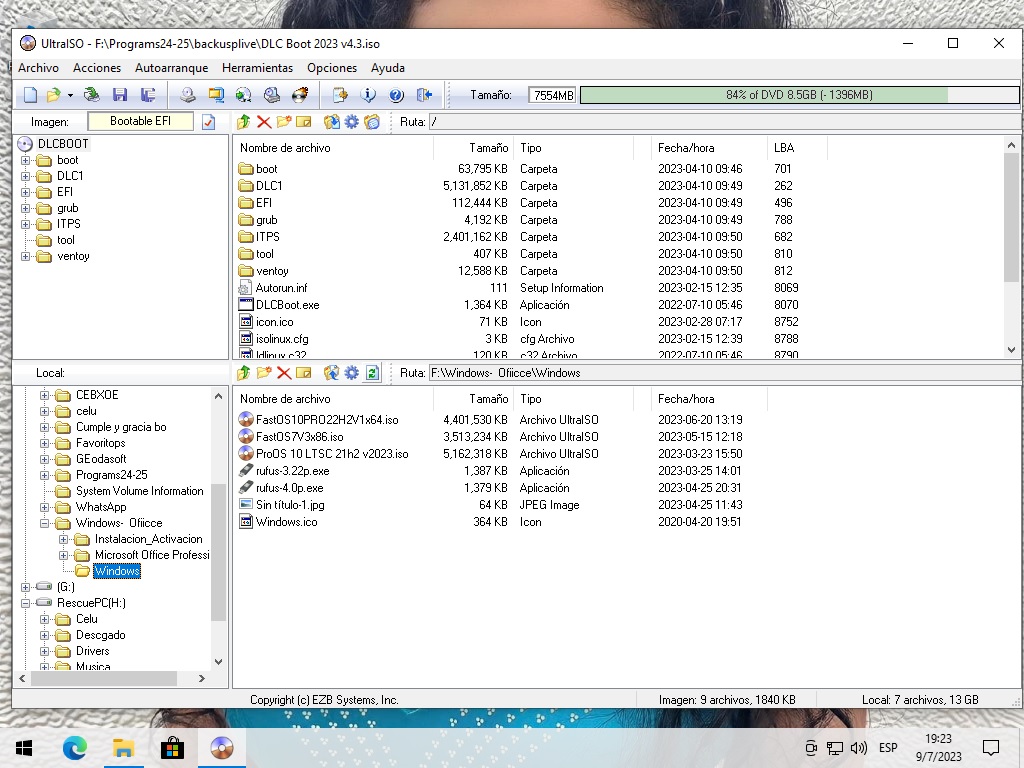Open the Herramientas menu
Image resolution: width=1024 pixels, height=768 pixels.
(x=257, y=68)
